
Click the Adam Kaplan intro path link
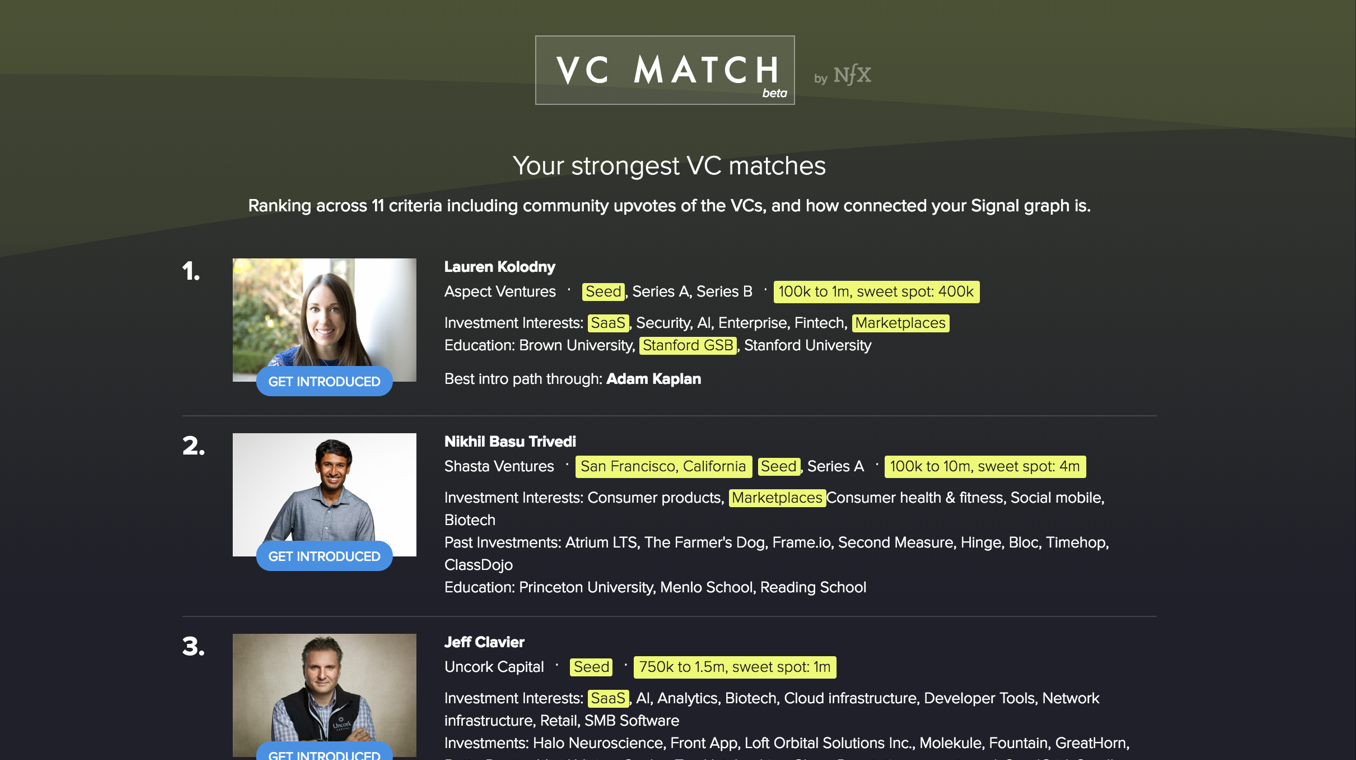[654, 378]
